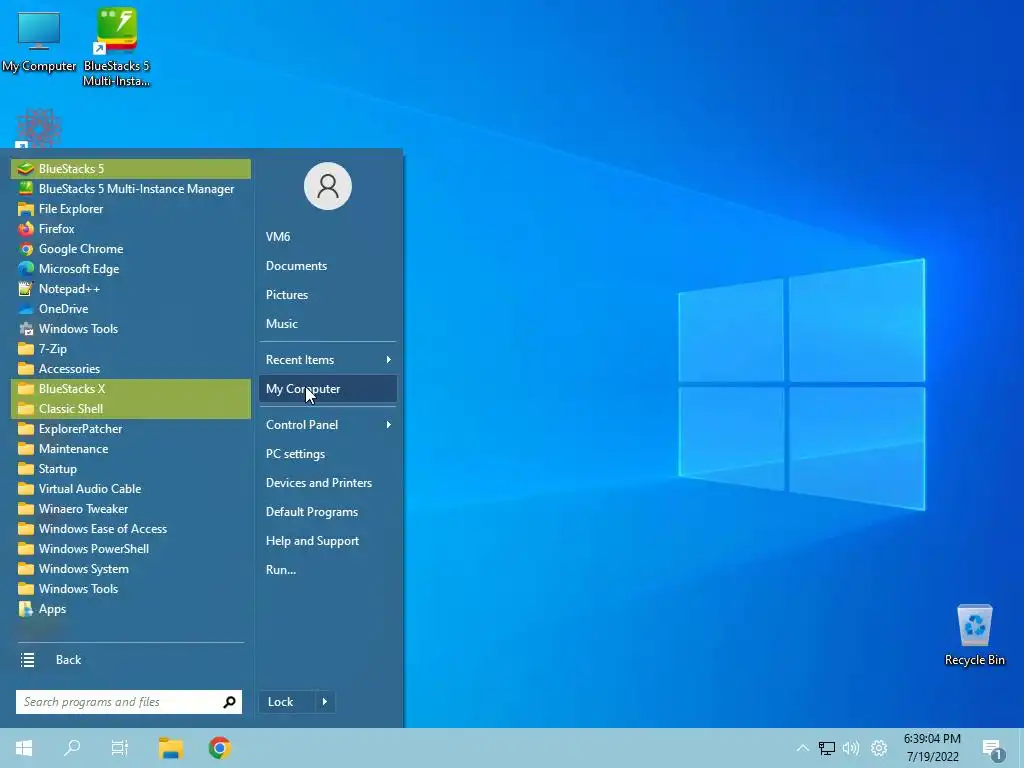The image size is (1024, 768).
Task: Expand the Accessories folder
Action: [131, 369]
